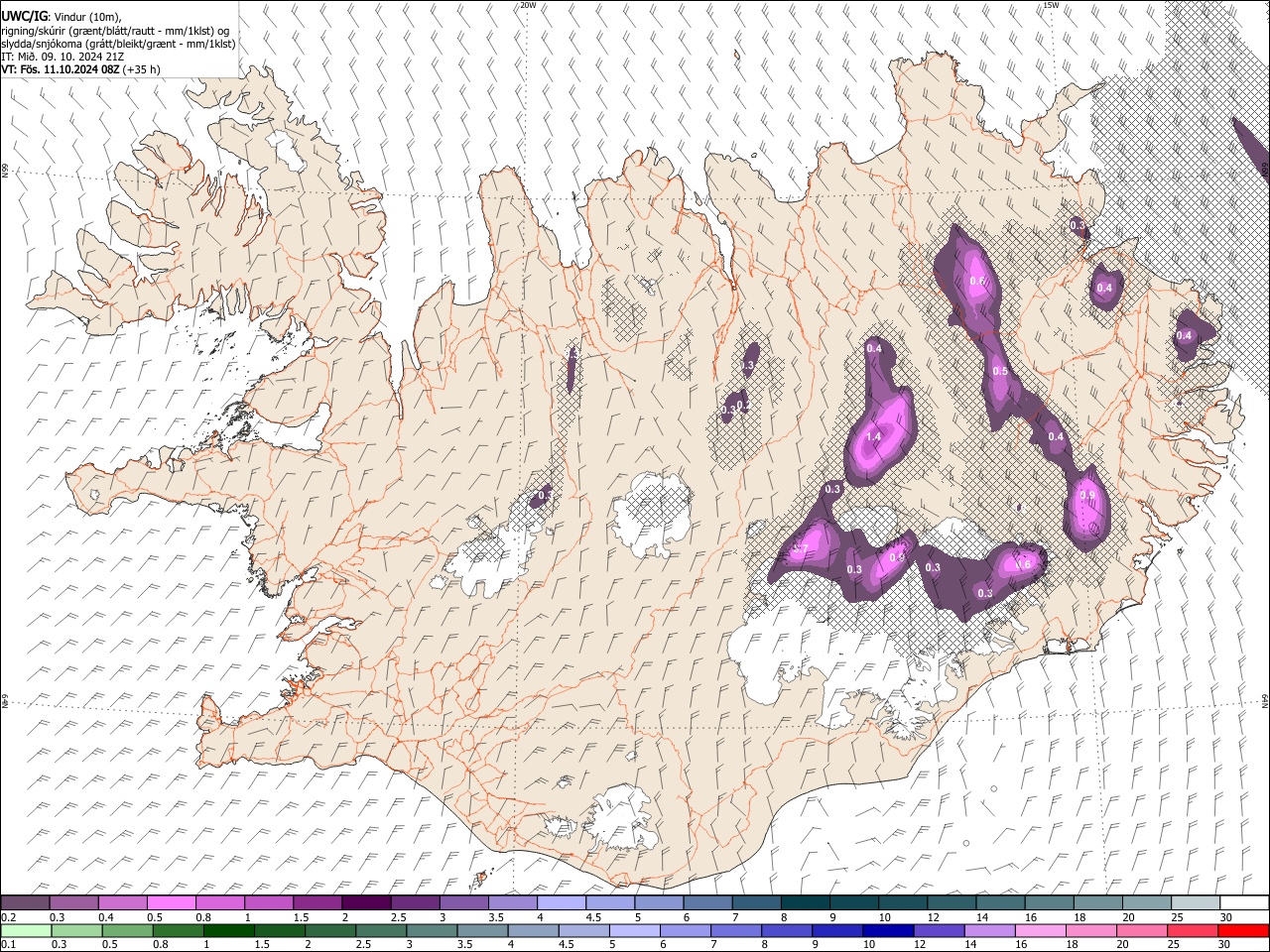Pick the medium green 0.5–0.8 rain legend swatch
The width and height of the screenshot is (1270, 952).
(128, 930)
